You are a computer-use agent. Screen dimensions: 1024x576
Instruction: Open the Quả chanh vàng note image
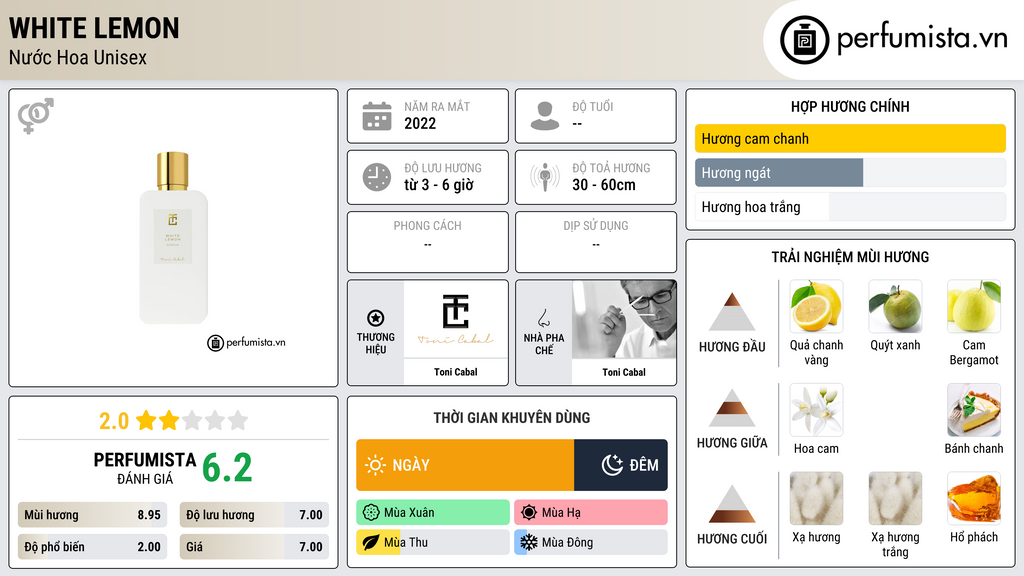point(816,306)
